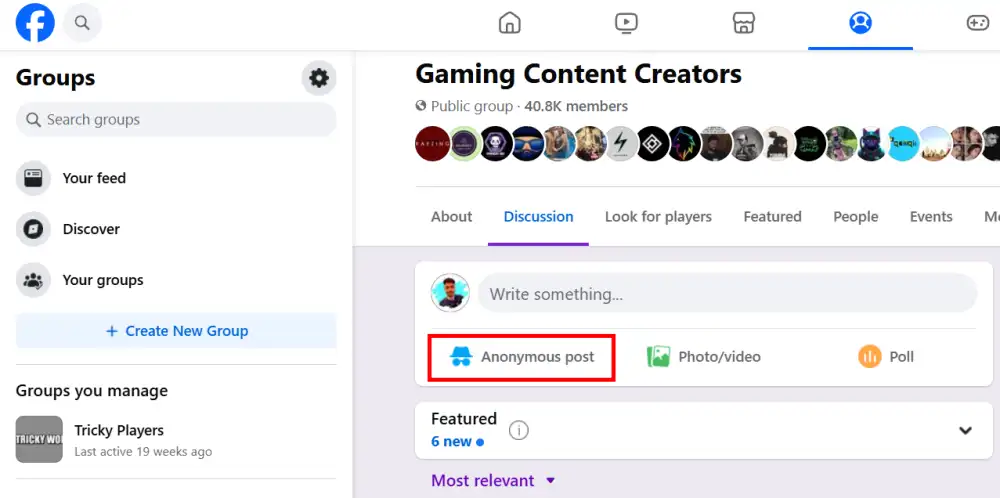Add a Photo/video to post
Viewport: 1000px width, 498px height.
point(704,357)
